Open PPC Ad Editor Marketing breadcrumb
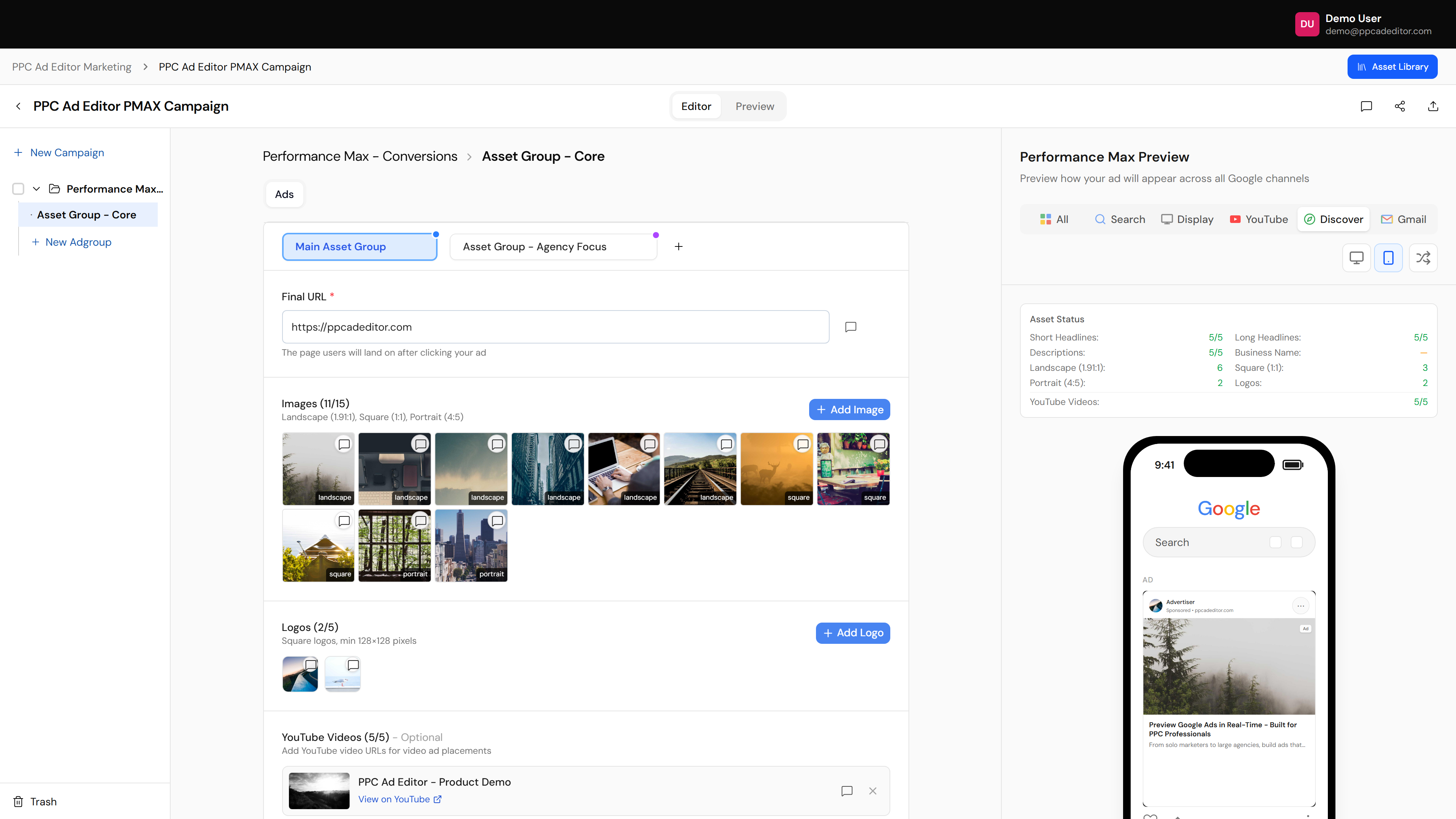The height and width of the screenshot is (819, 1456). (x=72, y=67)
